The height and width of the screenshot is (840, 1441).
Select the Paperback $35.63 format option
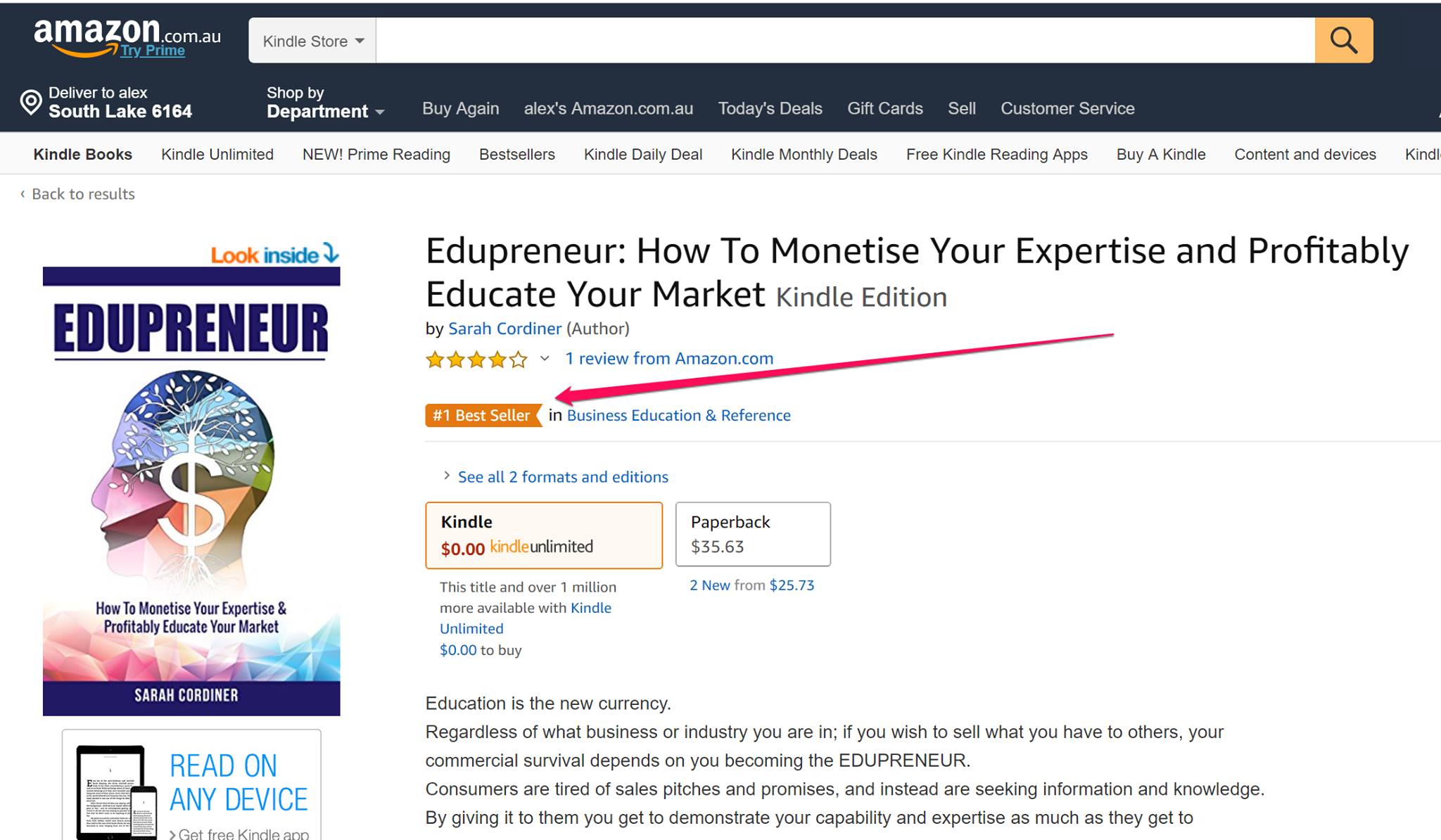click(x=752, y=534)
